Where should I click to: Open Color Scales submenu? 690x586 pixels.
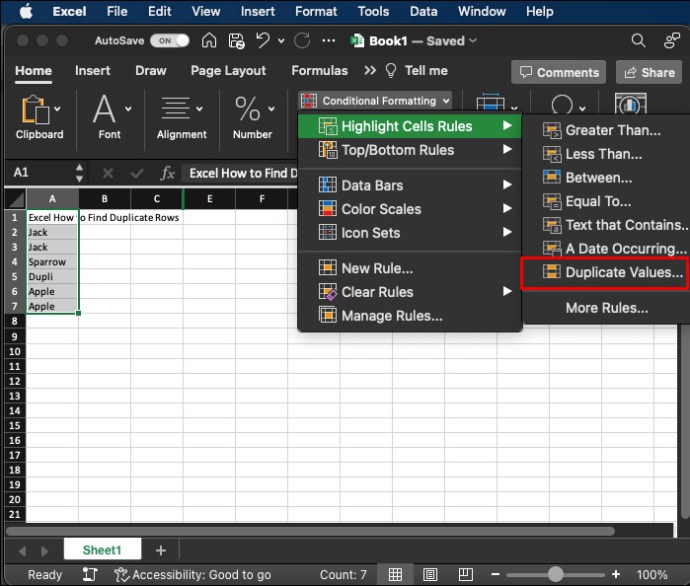[x=410, y=209]
